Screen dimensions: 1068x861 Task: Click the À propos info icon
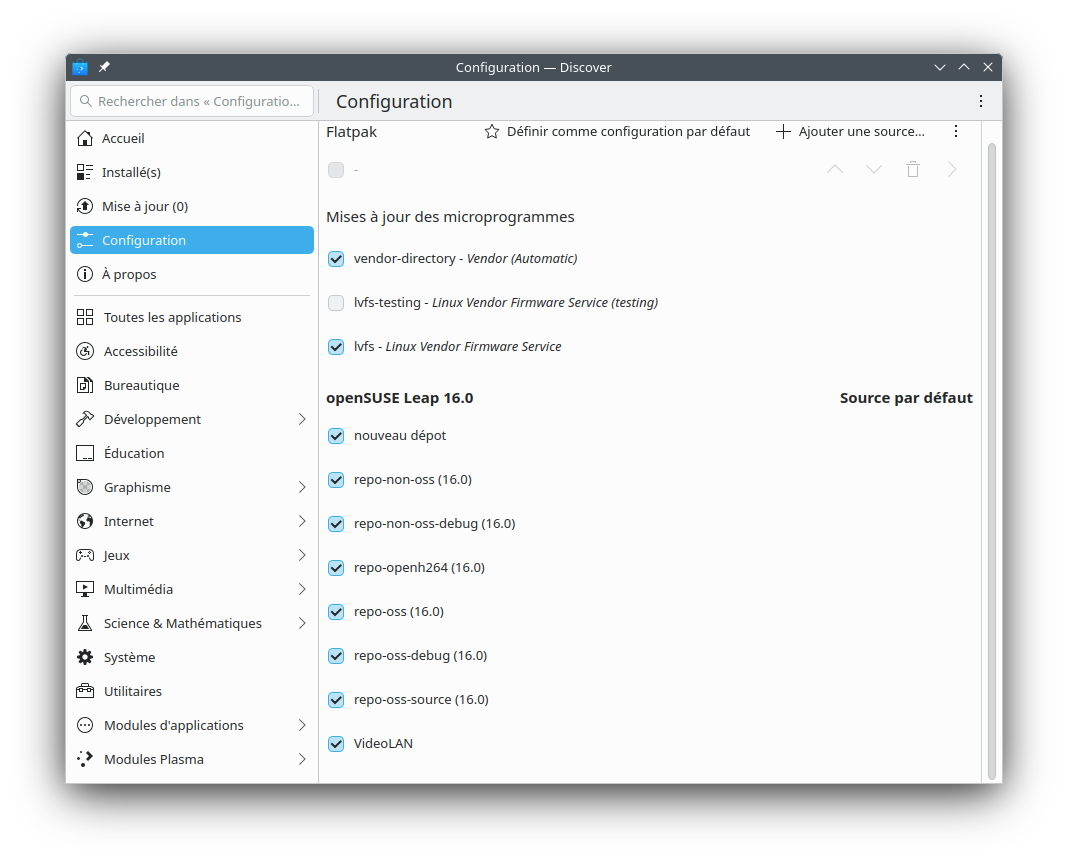(x=85, y=274)
